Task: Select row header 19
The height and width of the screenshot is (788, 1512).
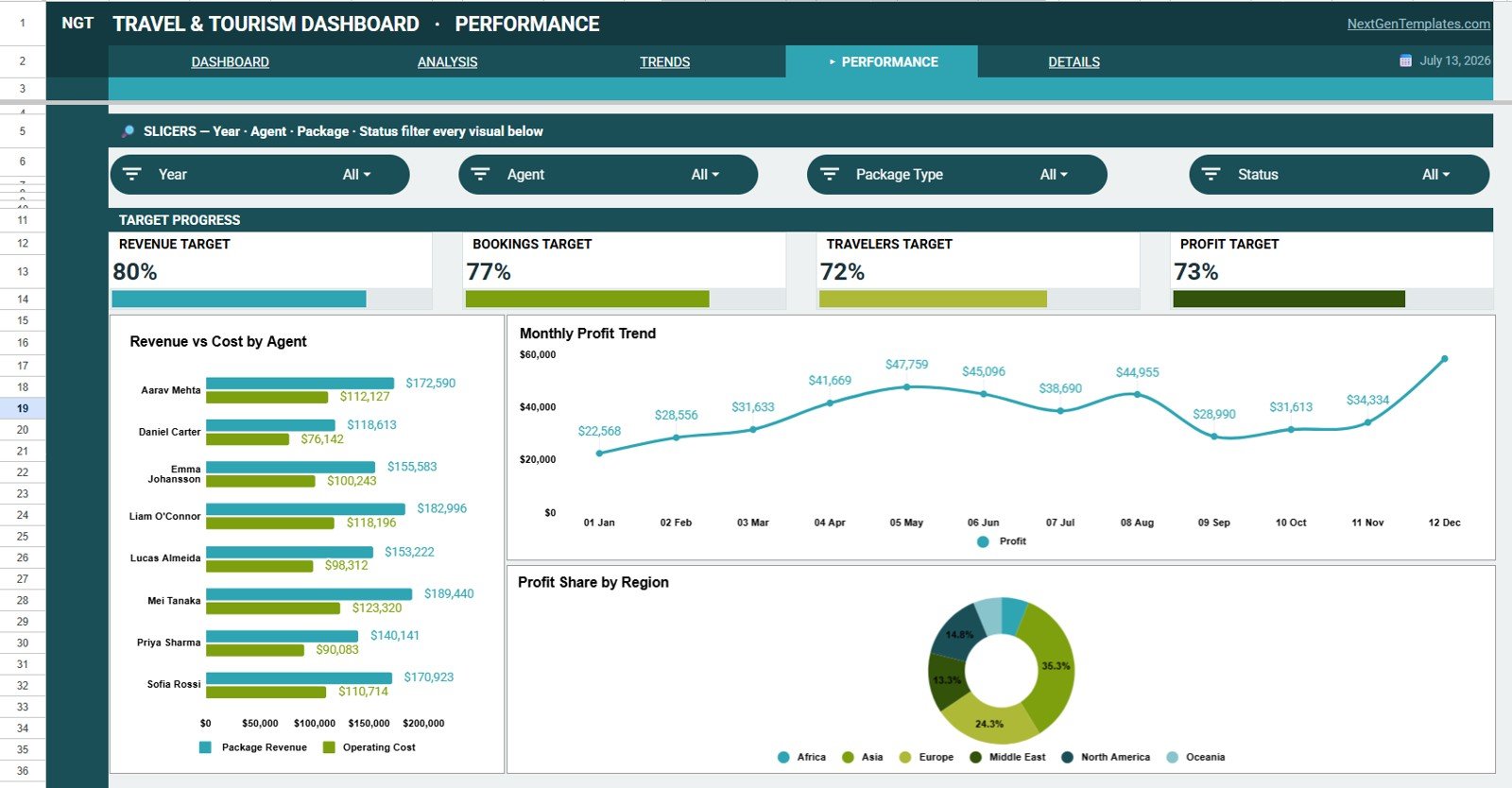Action: coord(23,408)
